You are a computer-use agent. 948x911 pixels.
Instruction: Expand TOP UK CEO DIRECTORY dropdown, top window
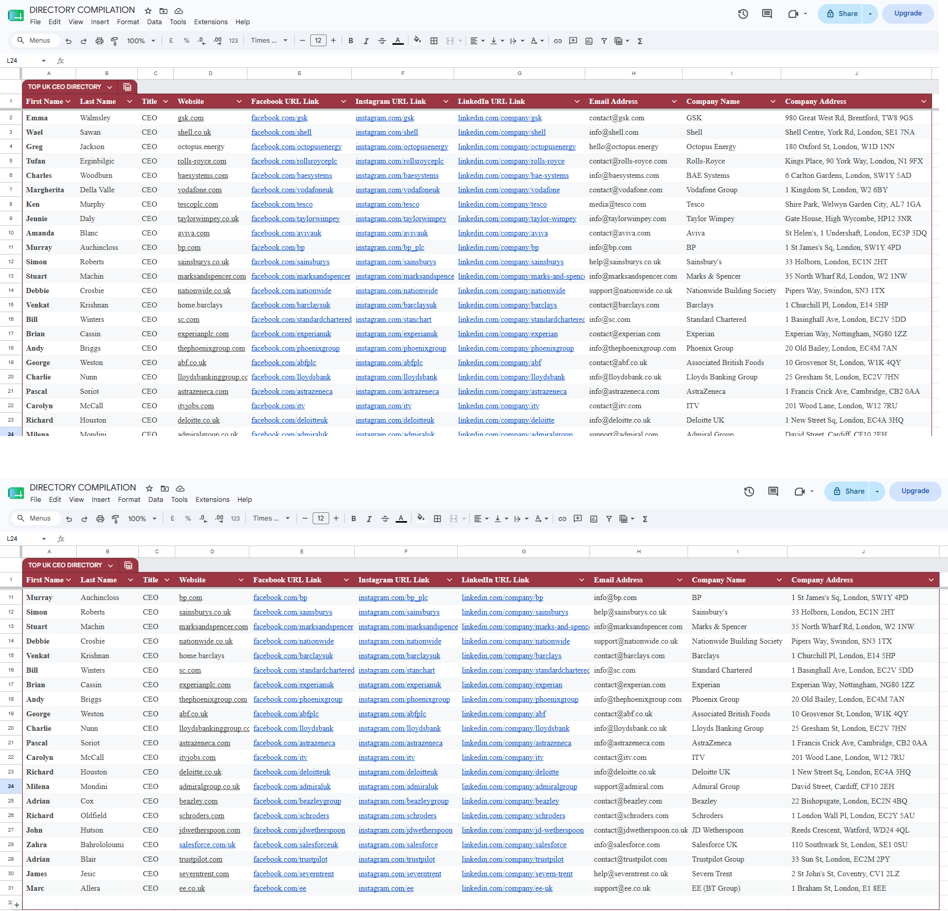point(109,87)
